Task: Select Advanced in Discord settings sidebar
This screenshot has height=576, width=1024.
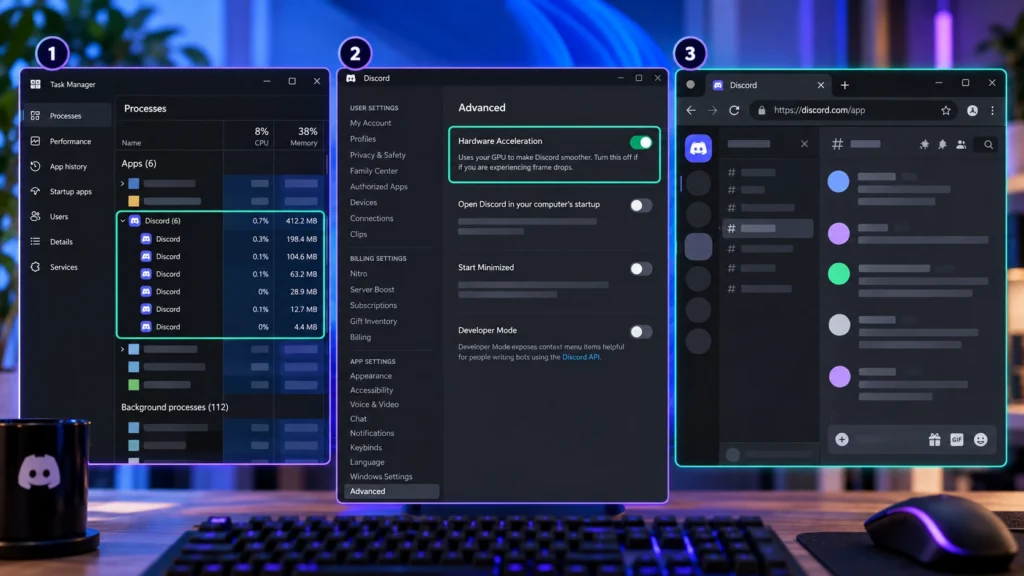Action: coord(391,491)
